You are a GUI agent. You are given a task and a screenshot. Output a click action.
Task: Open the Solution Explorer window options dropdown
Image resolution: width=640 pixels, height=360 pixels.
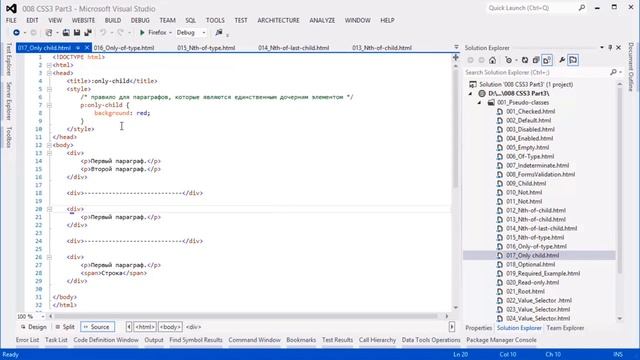pos(602,48)
